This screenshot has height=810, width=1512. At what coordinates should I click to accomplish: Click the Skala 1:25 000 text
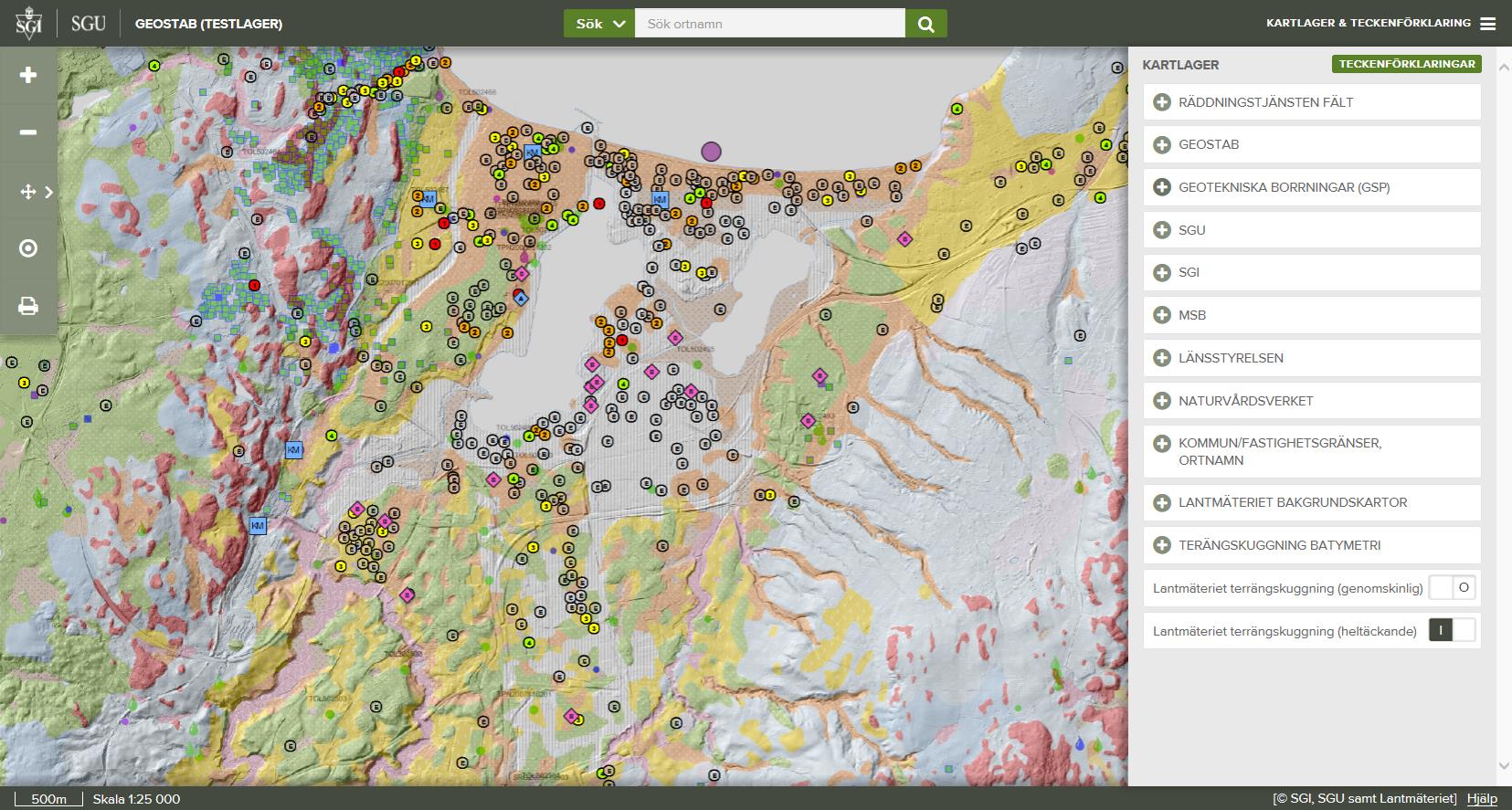(136, 799)
